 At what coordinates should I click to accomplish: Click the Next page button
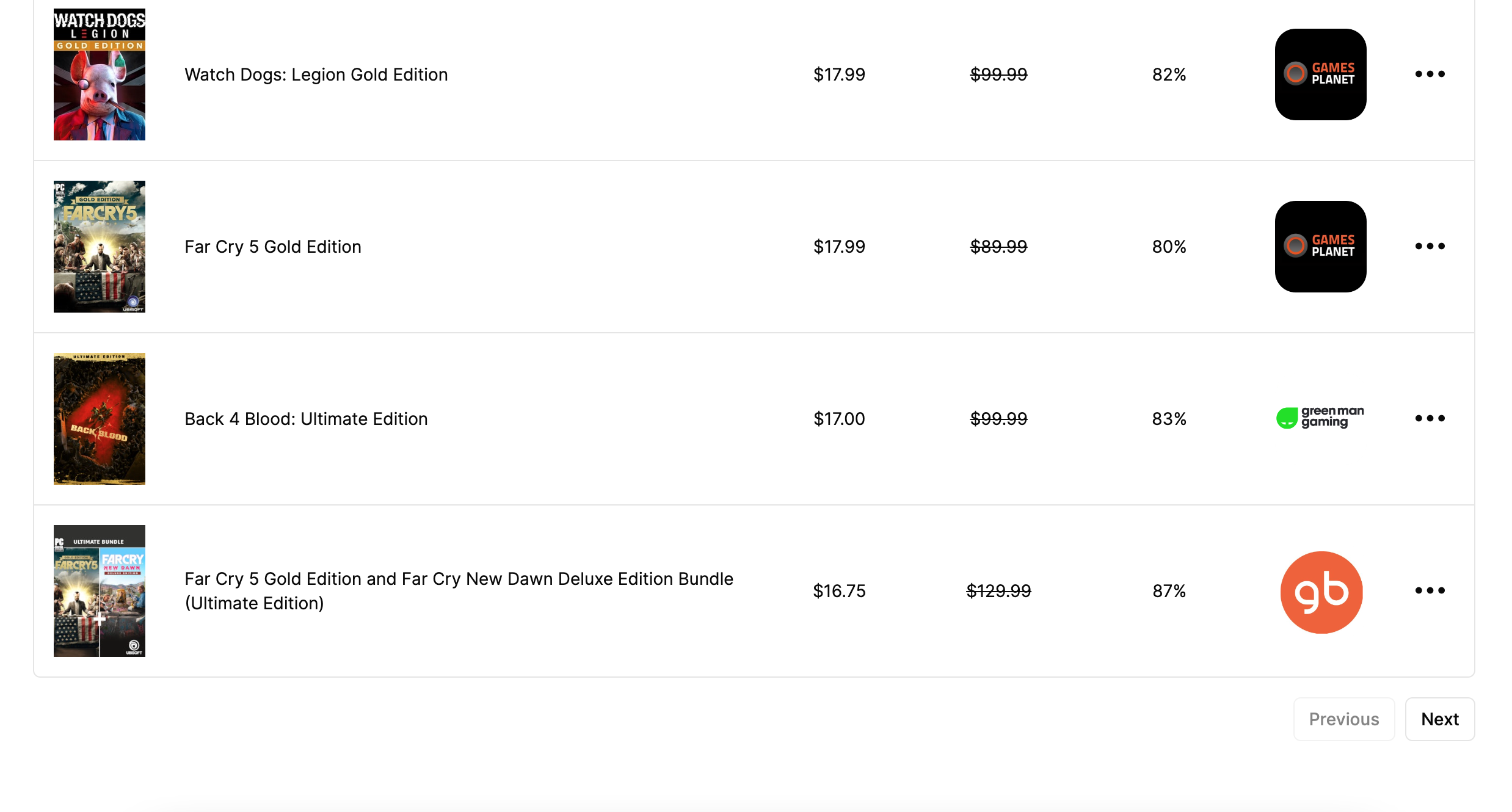click(1439, 719)
